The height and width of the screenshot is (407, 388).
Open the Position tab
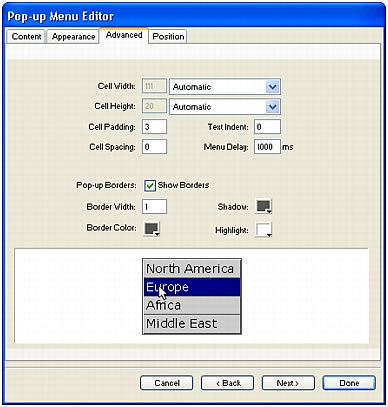[x=168, y=36]
